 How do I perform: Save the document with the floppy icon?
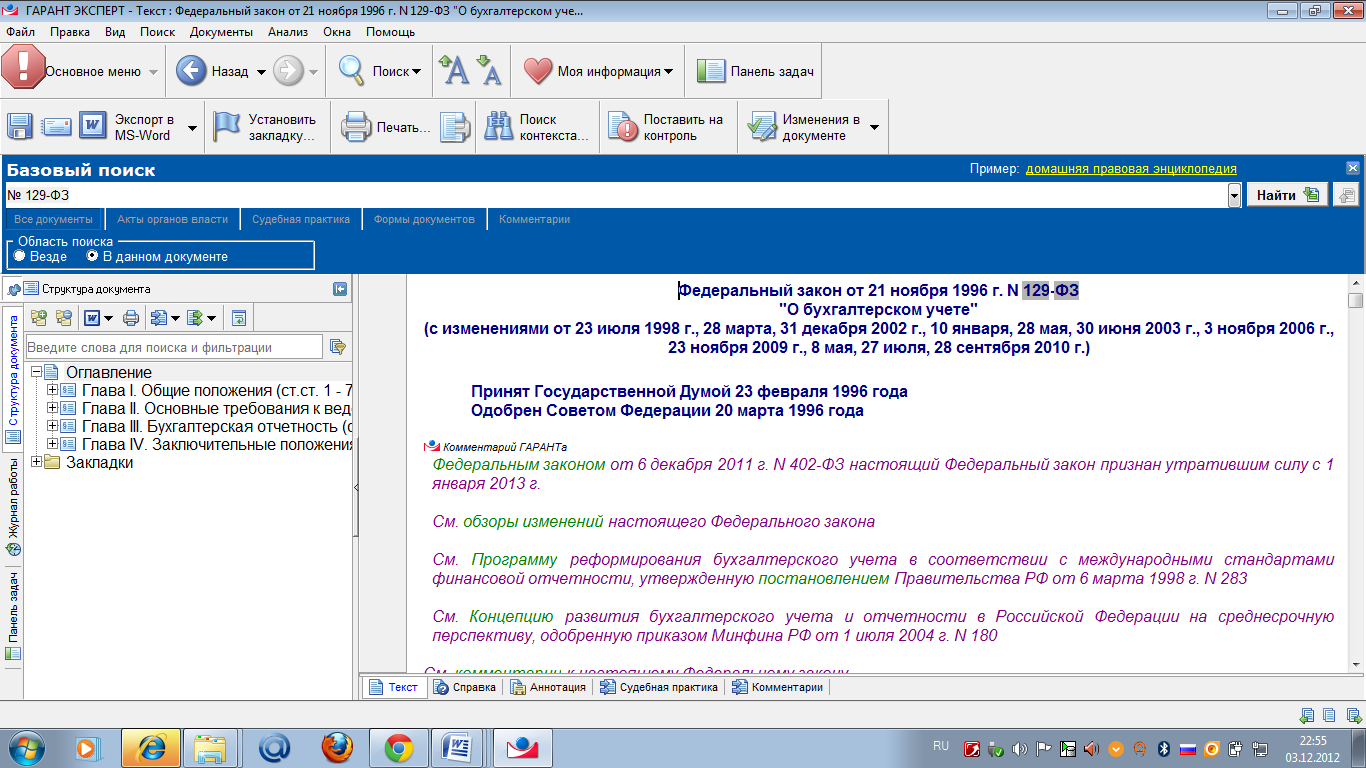tap(20, 127)
